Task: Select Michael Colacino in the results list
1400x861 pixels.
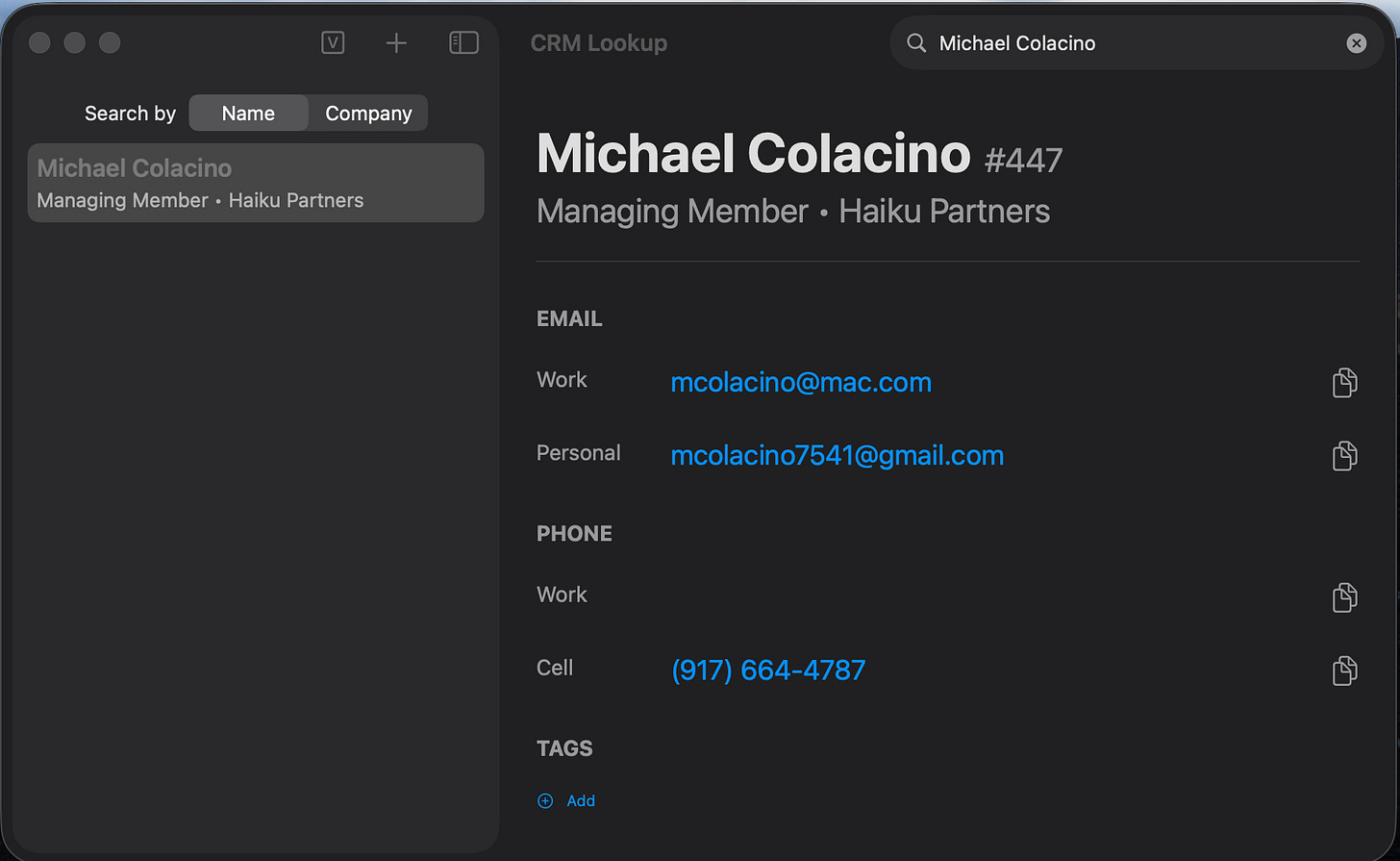Action: (x=256, y=183)
